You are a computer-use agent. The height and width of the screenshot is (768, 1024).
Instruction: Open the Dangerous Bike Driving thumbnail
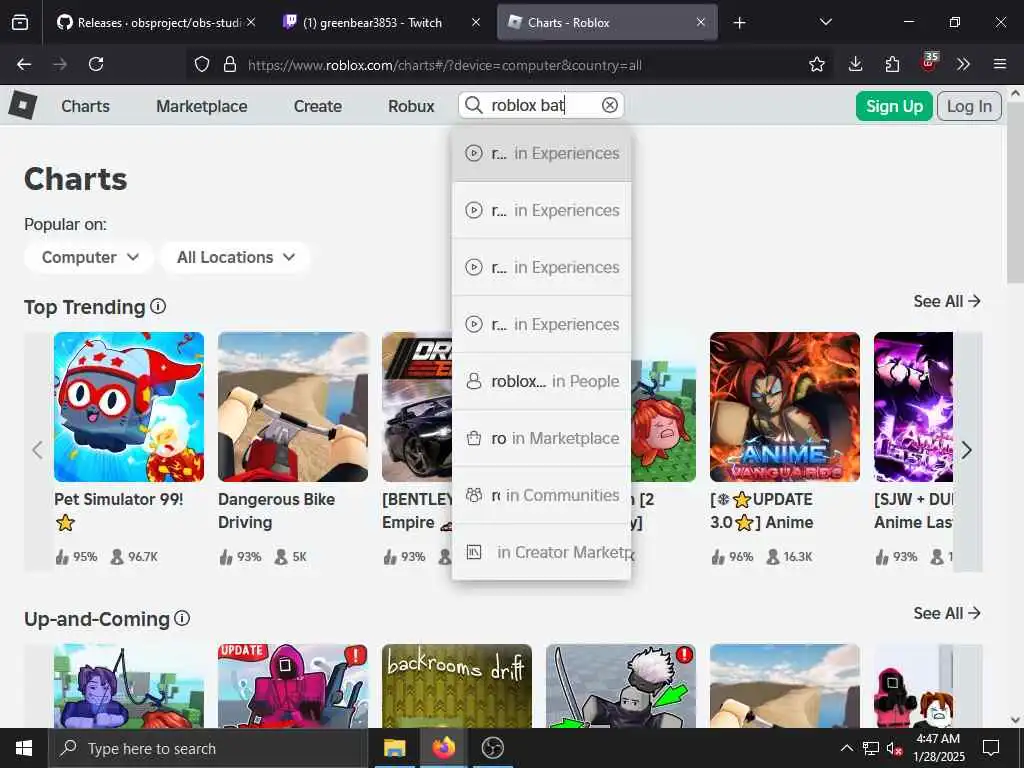click(x=293, y=407)
